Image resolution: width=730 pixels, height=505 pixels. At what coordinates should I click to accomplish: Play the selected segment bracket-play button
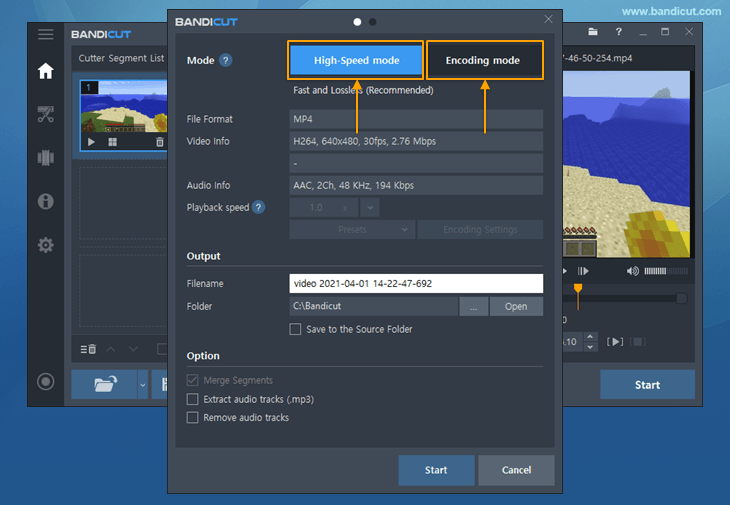(615, 342)
